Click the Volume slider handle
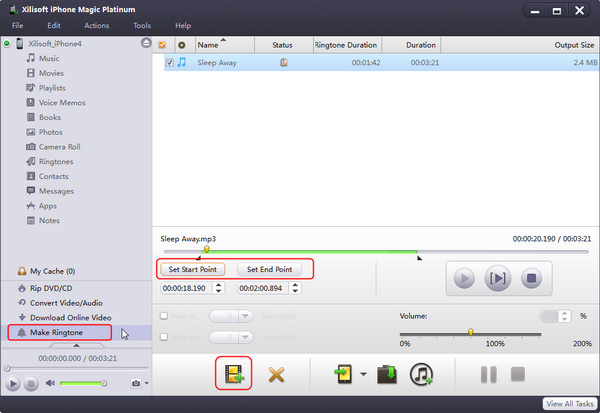Screen dimensions: 600x413 (x=470, y=332)
